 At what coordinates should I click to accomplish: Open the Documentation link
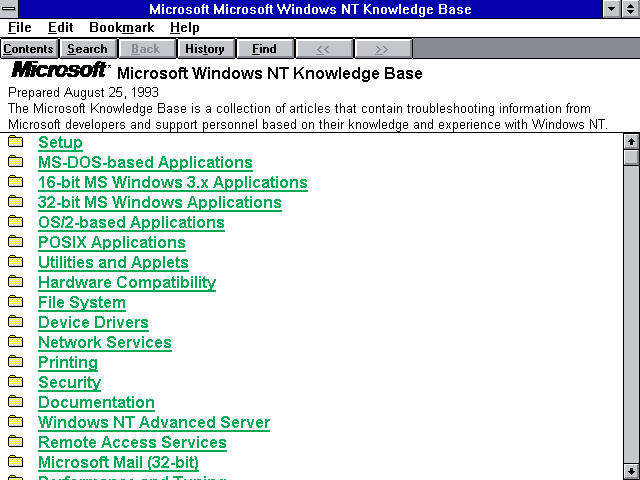pos(96,402)
